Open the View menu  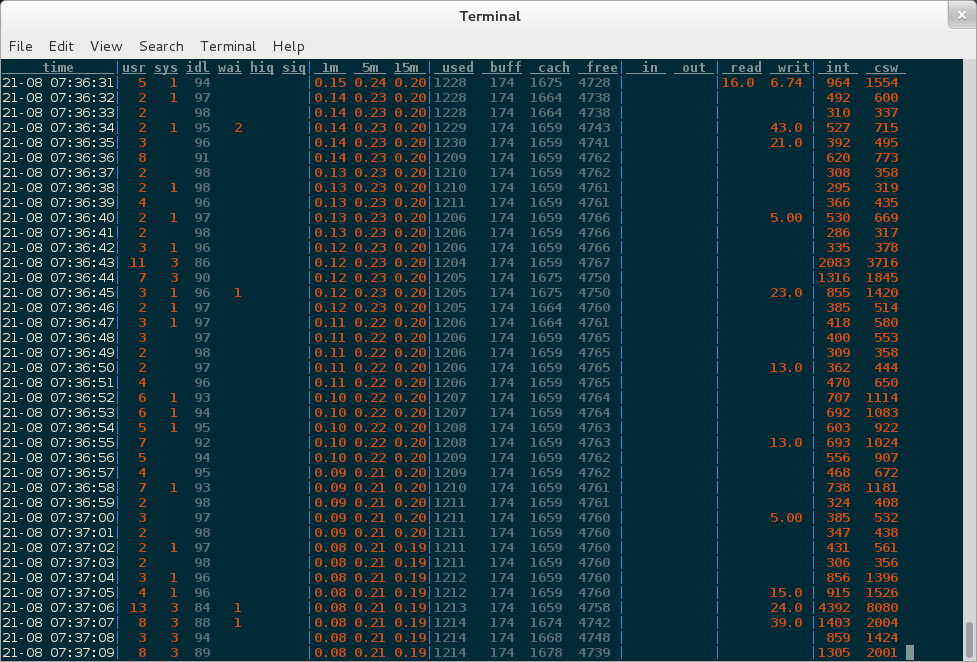tap(106, 46)
